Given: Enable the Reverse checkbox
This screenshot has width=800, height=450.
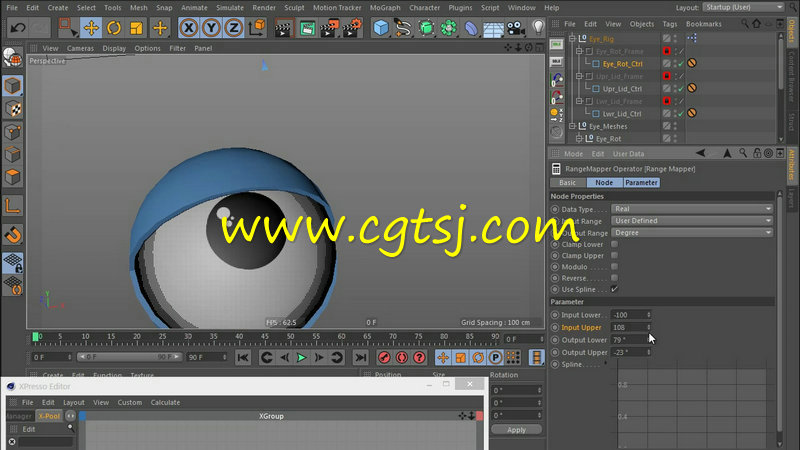Looking at the screenshot, I should point(614,278).
